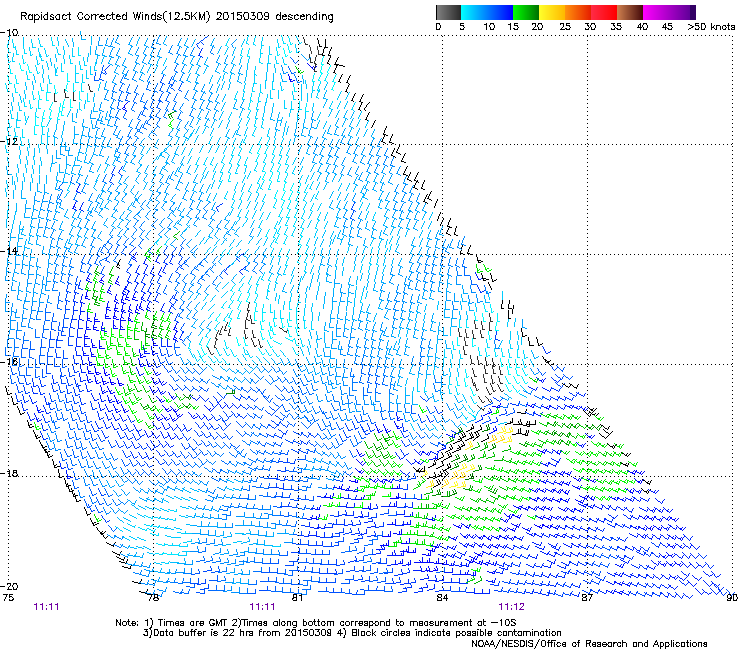This screenshot has width=740, height=650.
Task: Click the '87' longitude label
Action: (x=587, y=597)
